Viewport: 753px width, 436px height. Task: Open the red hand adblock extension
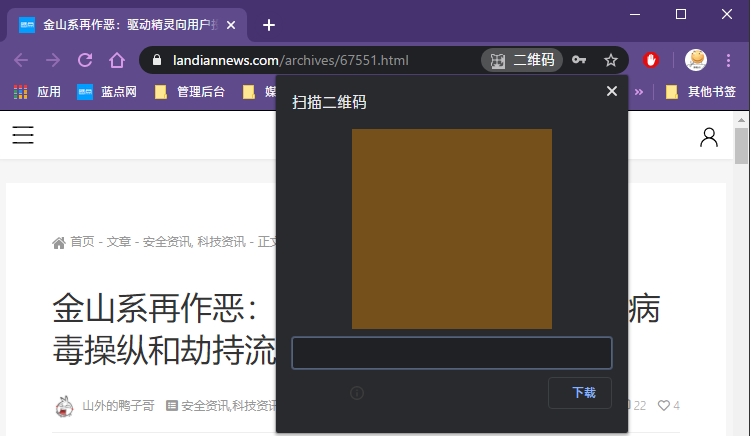[651, 60]
